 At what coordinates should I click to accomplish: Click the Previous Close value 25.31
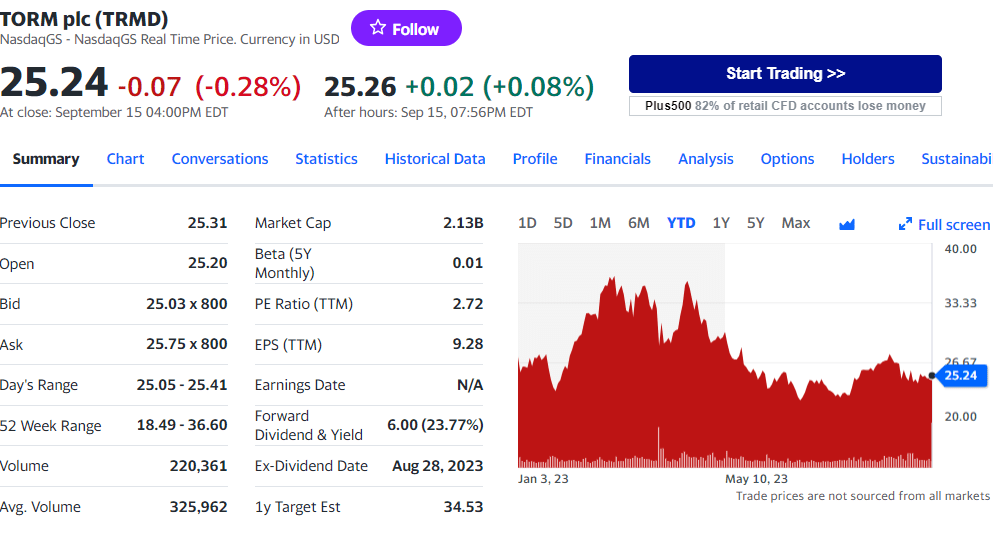[x=207, y=223]
